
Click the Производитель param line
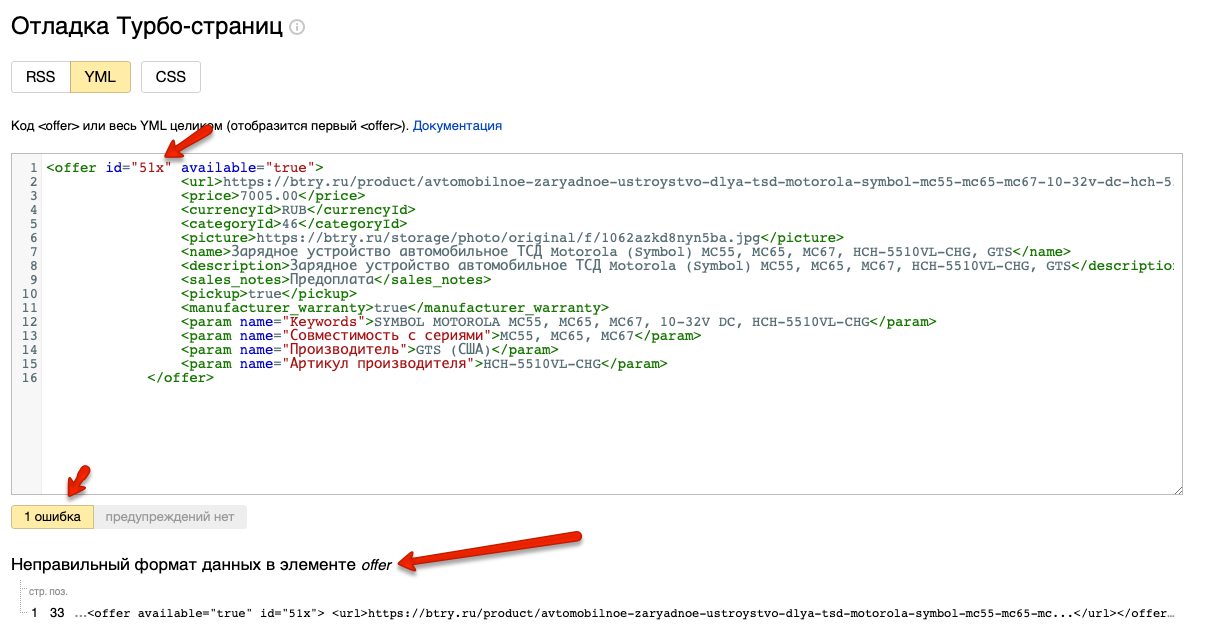pyautogui.click(x=369, y=350)
